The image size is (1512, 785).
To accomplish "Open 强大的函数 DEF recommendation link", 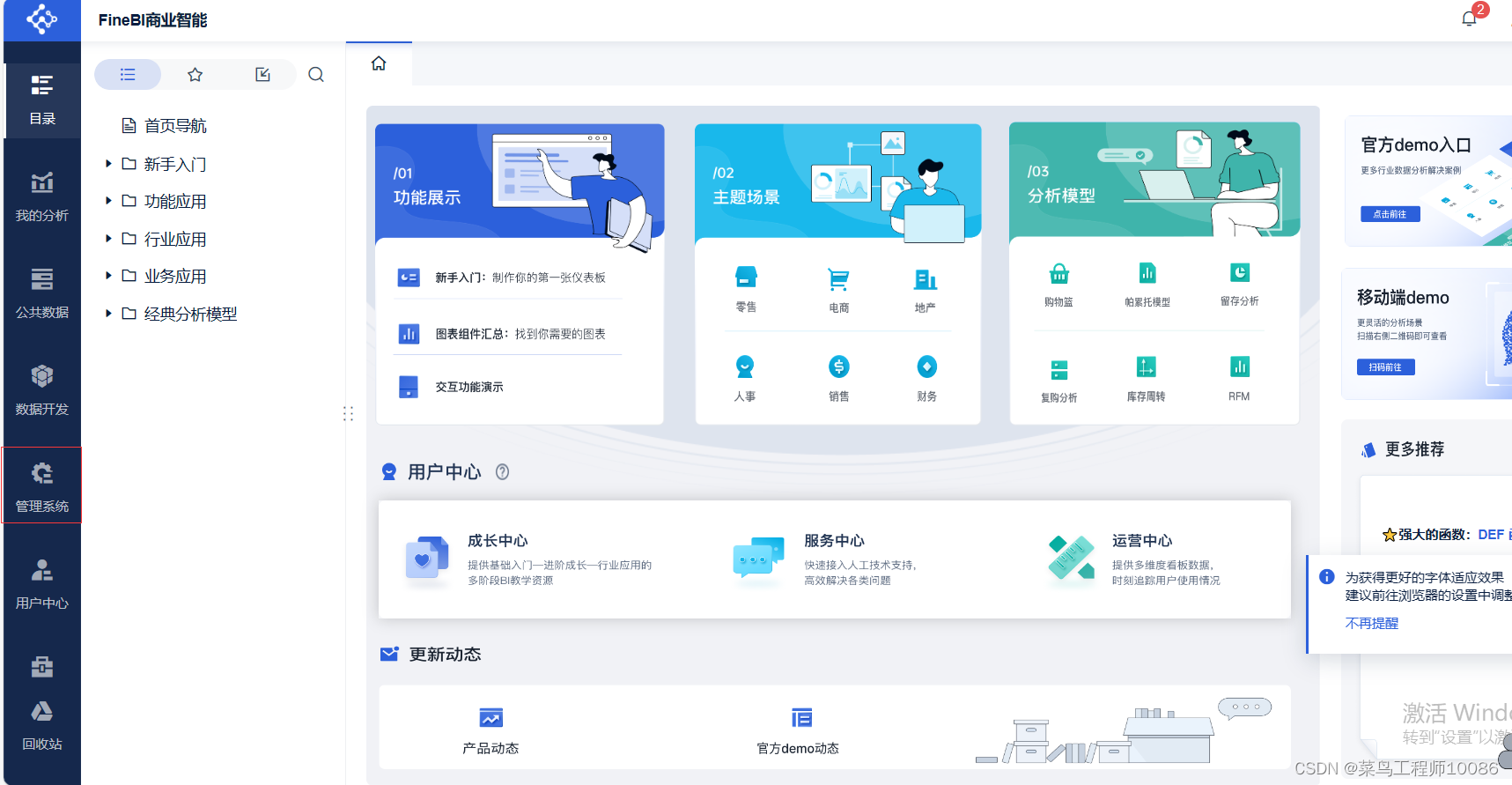I will point(1447,535).
